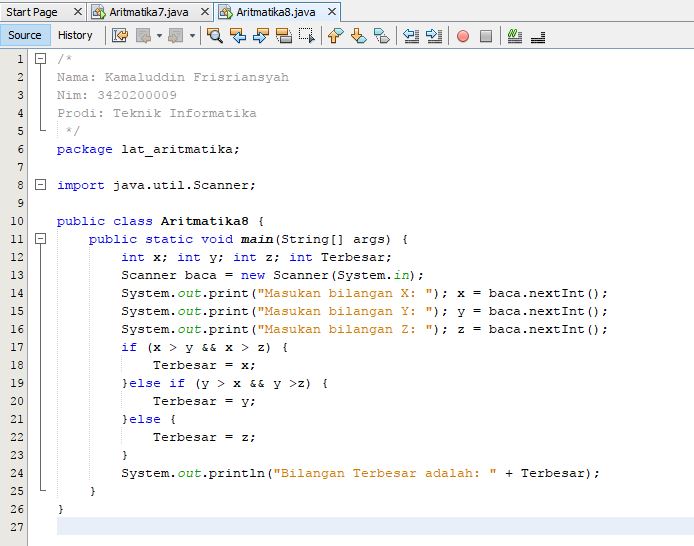The width and height of the screenshot is (694, 546).
Task: Click line number 17 in the gutter
Action: (x=17, y=347)
